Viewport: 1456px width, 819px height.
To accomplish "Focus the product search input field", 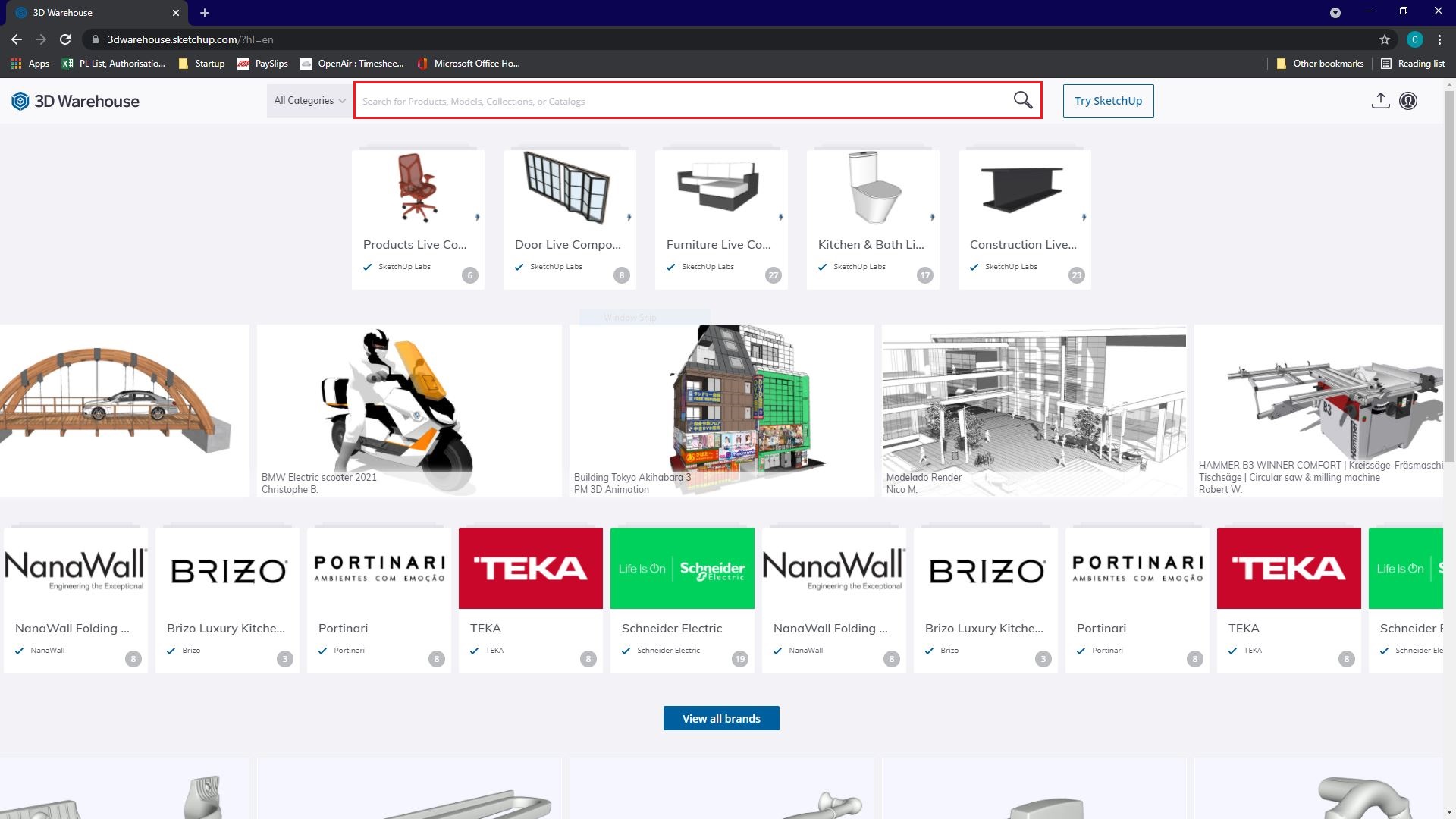I will [682, 101].
